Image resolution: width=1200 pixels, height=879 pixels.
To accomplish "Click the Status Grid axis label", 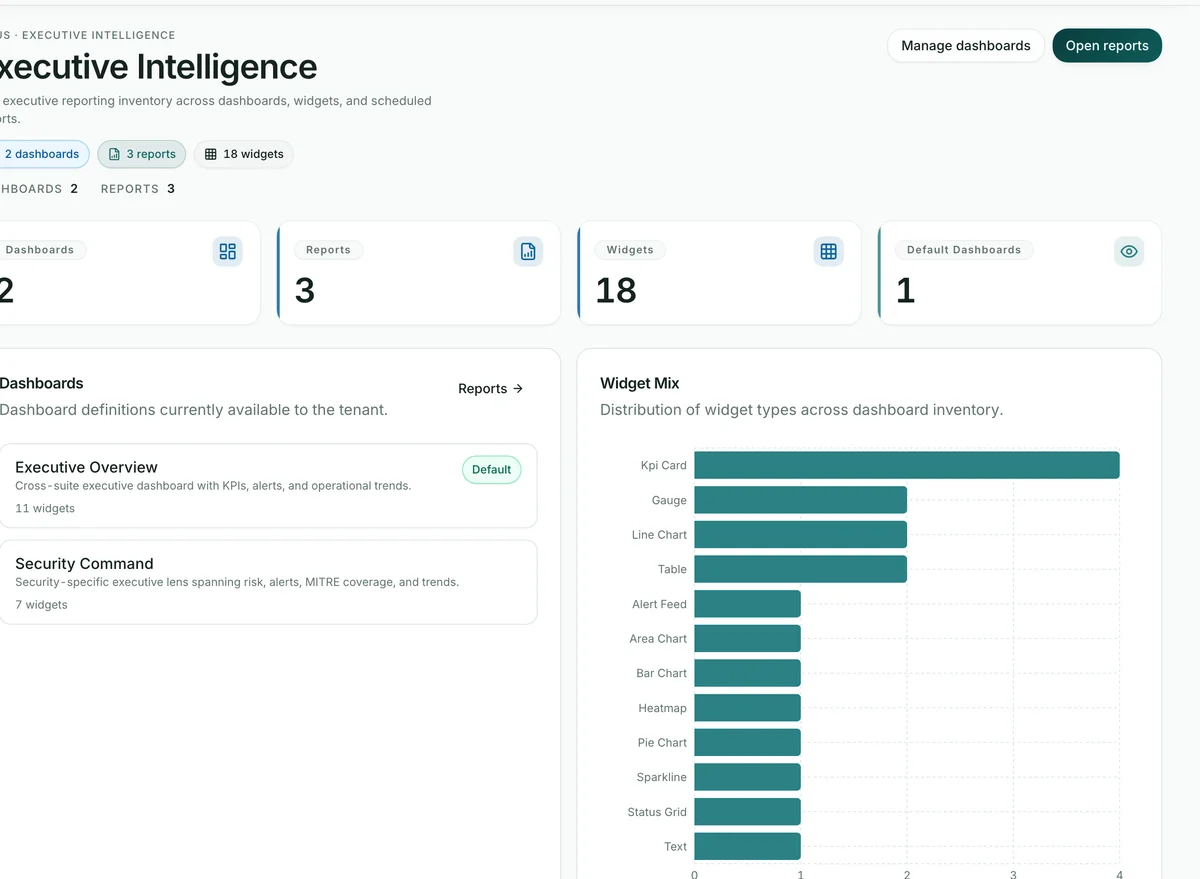I will pyautogui.click(x=657, y=812).
